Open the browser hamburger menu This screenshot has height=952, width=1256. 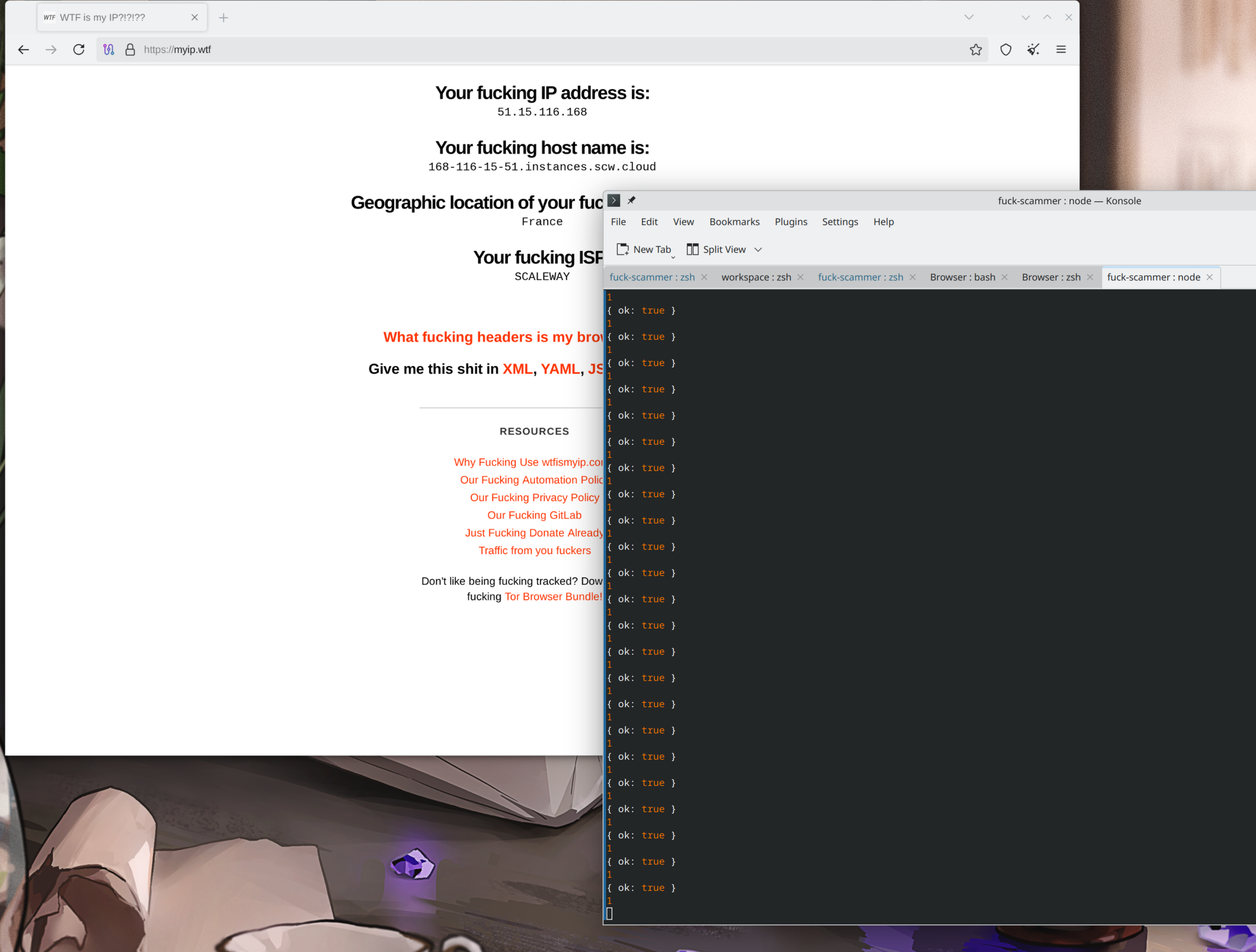click(x=1061, y=50)
